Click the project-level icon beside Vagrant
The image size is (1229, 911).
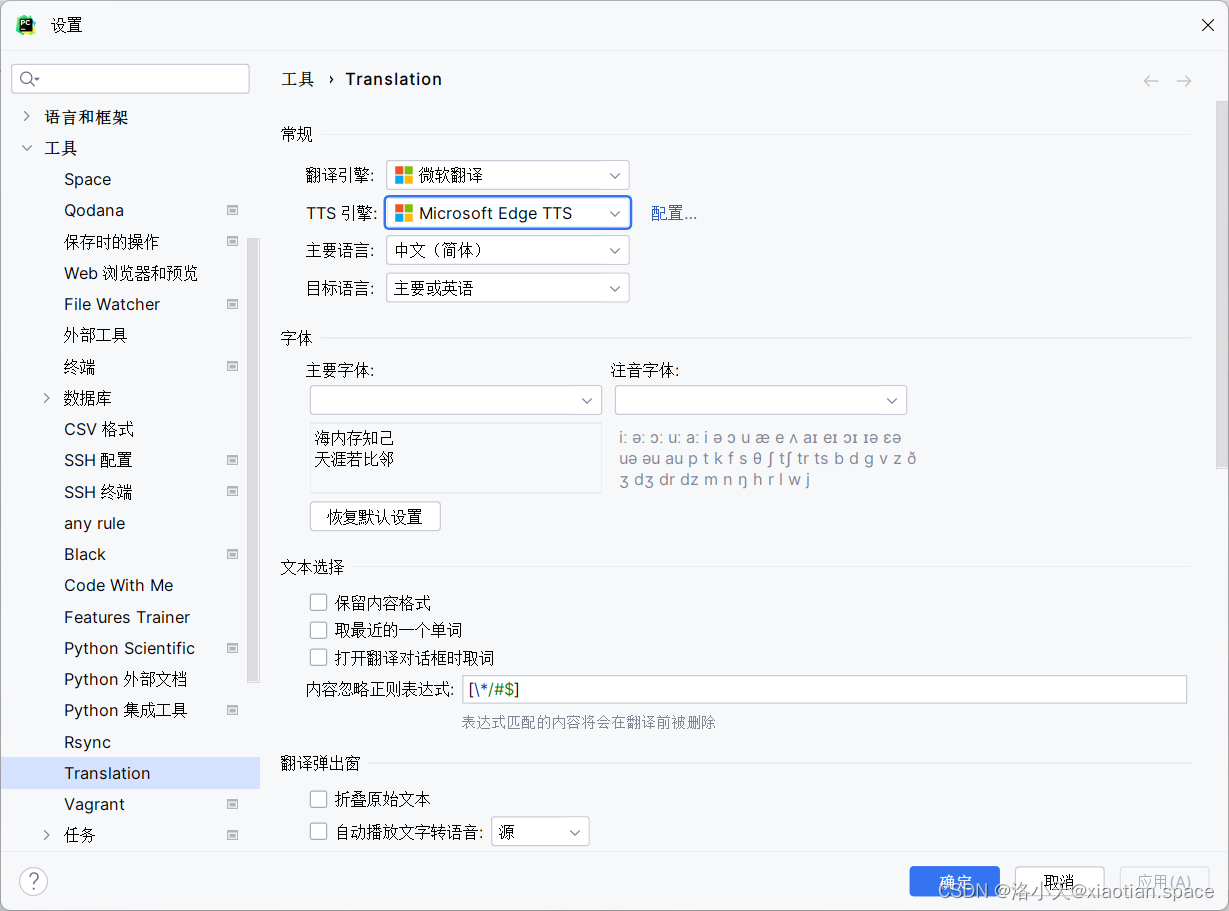point(232,804)
